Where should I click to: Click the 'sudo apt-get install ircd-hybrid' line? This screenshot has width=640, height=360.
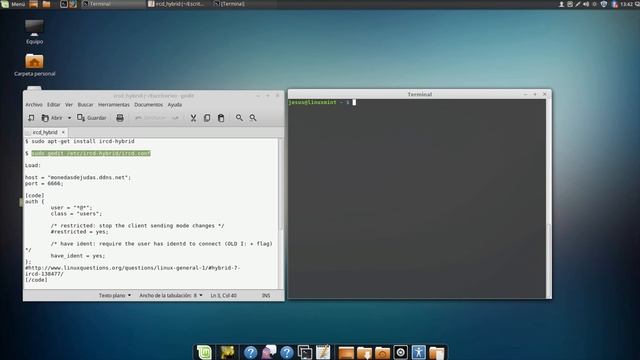[x=80, y=141]
